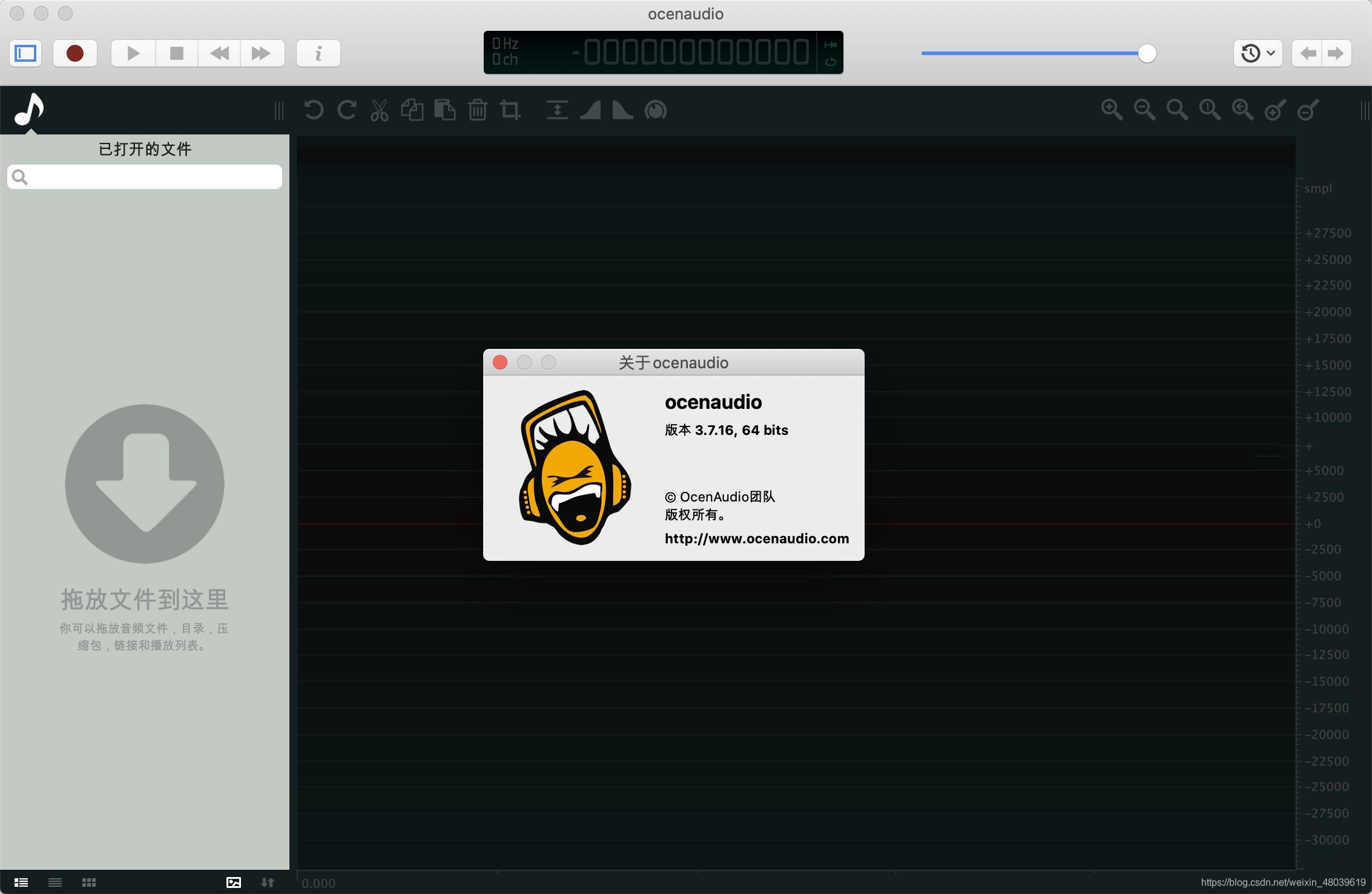Viewport: 1372px width, 894px height.
Task: Click the 'smpl' vertical scale label
Action: (x=1318, y=188)
